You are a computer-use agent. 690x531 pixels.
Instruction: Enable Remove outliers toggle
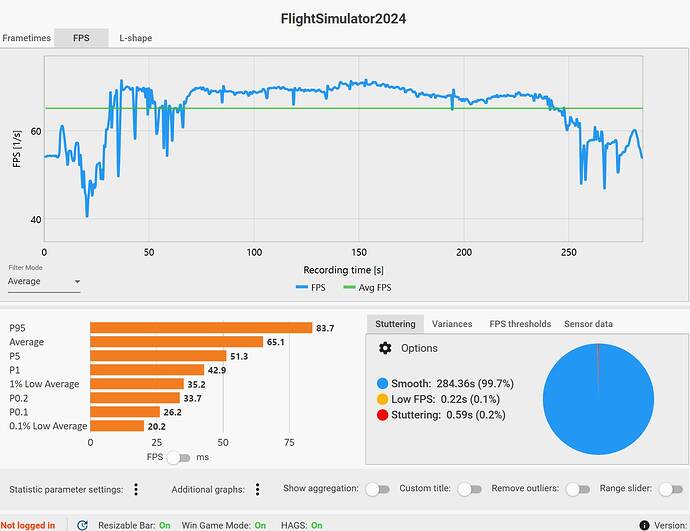click(x=578, y=489)
